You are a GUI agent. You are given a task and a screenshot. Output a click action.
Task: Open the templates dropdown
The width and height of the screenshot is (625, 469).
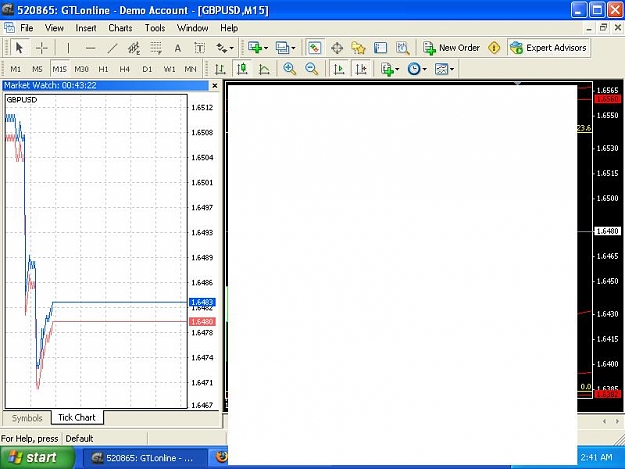(x=444, y=69)
